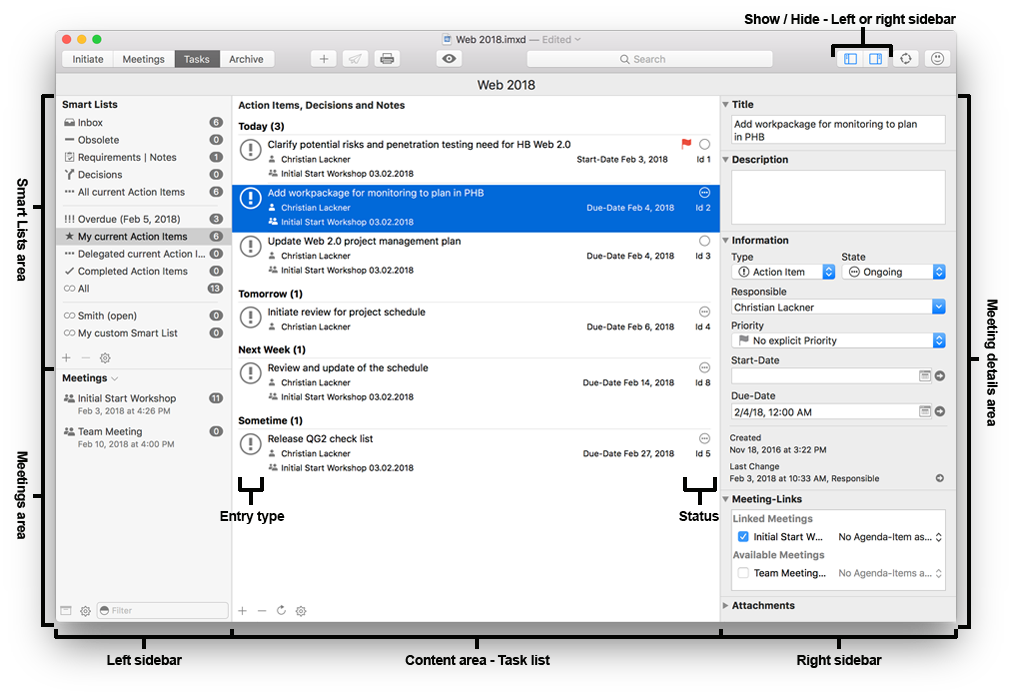Toggle status circle of Update Web 2.0 task
This screenshot has height=692, width=1012.
tap(704, 241)
